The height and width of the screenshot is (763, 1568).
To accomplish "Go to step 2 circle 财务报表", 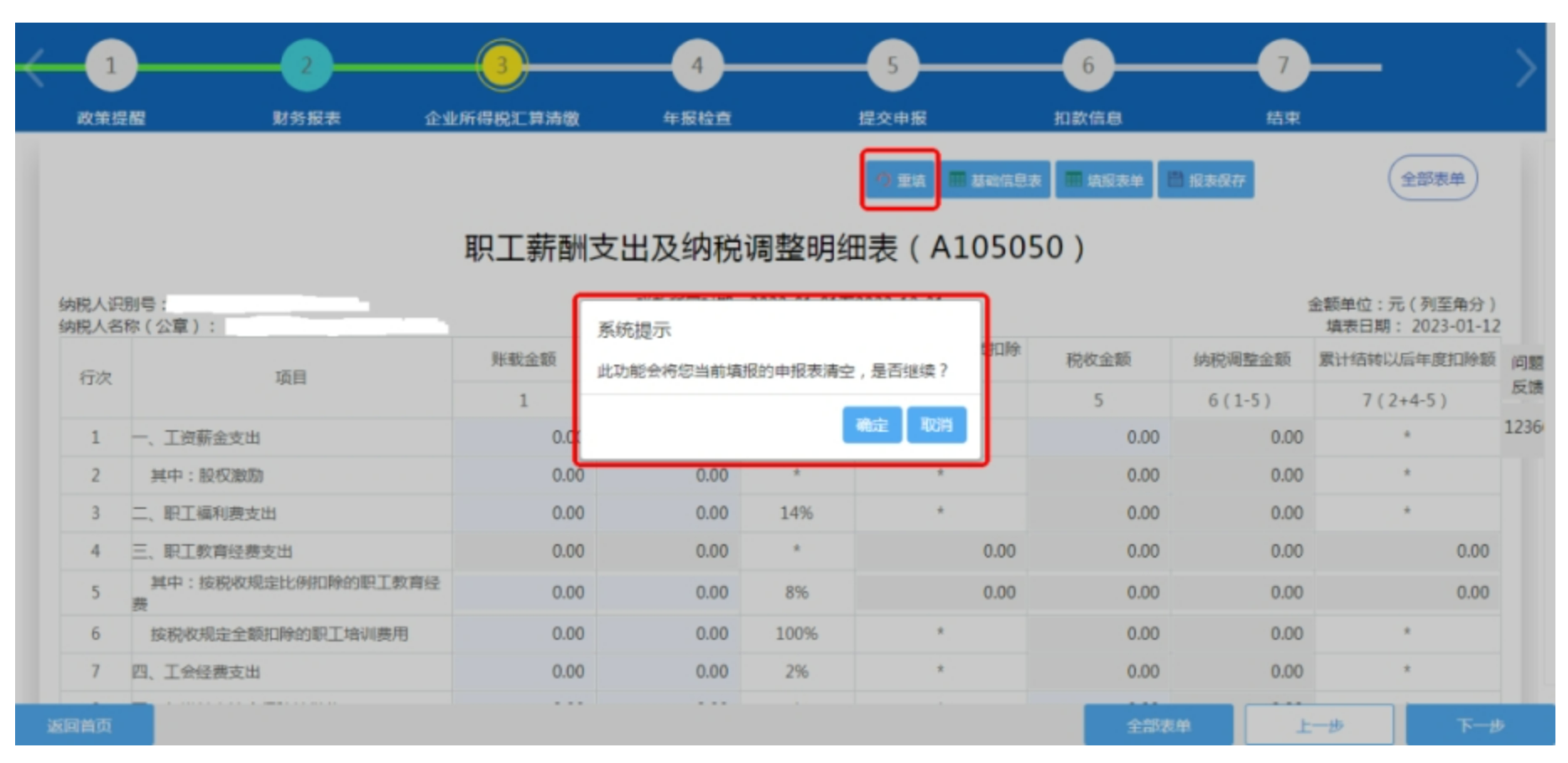I will pos(306,65).
